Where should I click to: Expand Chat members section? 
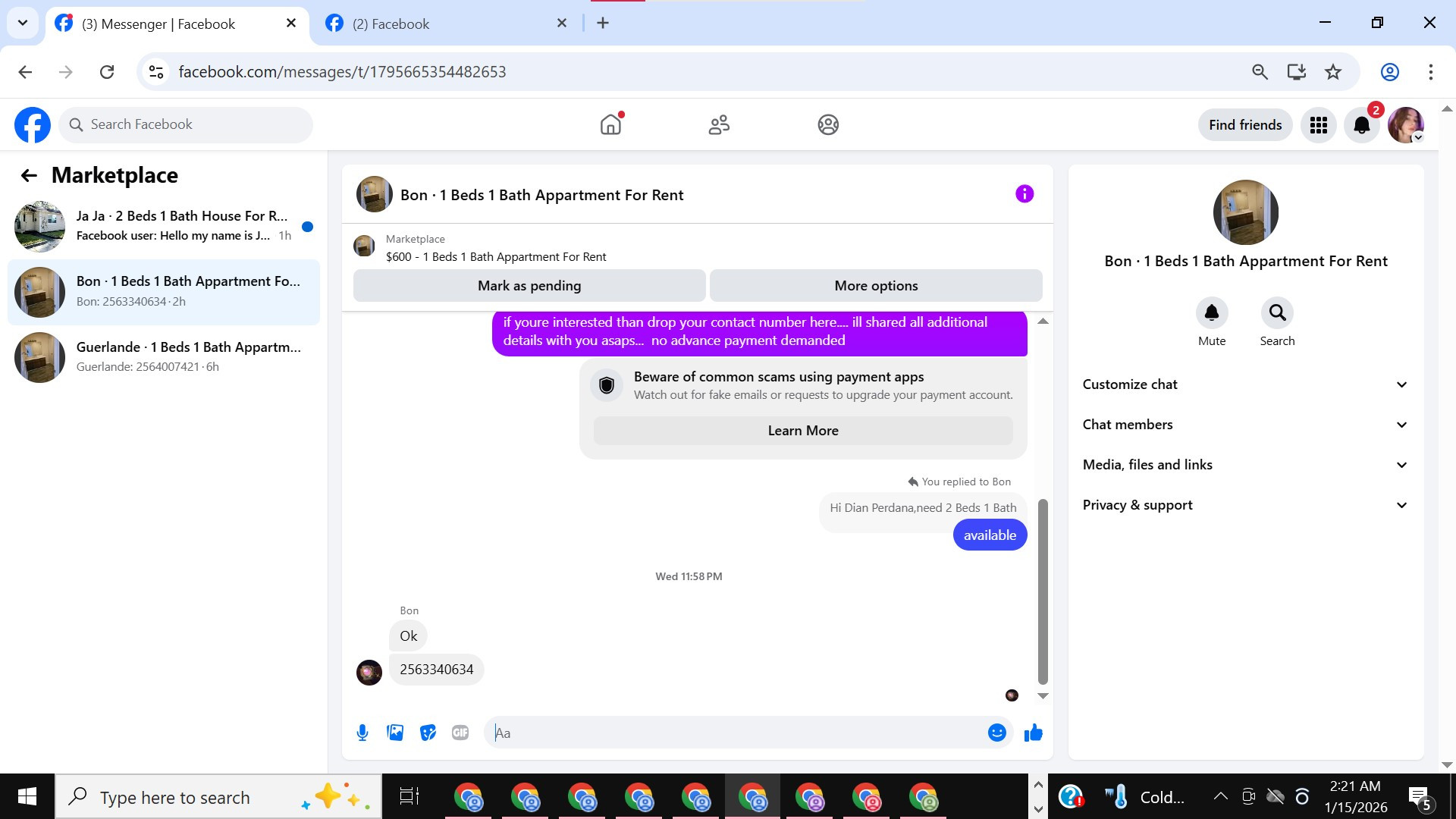click(1245, 425)
